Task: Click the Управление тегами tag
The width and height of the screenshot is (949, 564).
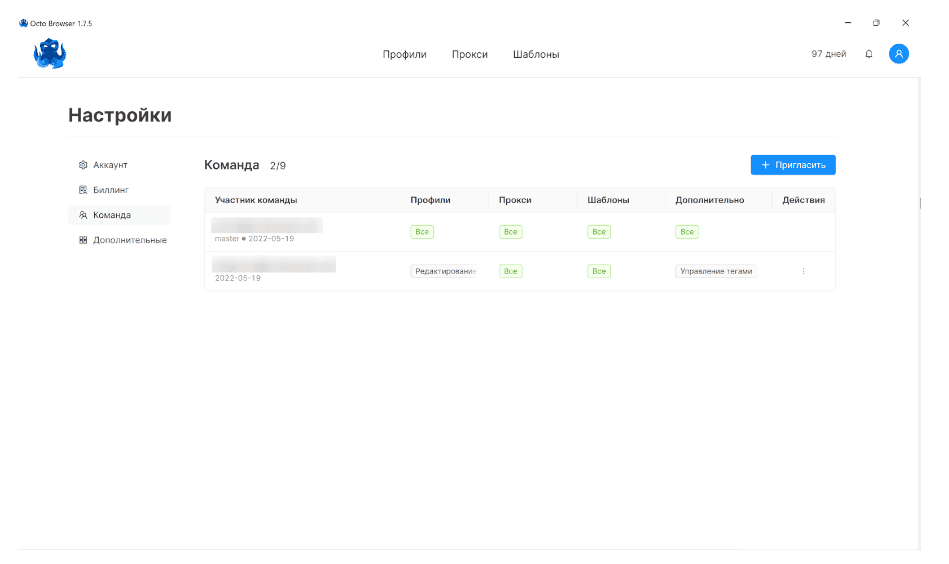Action: (716, 271)
